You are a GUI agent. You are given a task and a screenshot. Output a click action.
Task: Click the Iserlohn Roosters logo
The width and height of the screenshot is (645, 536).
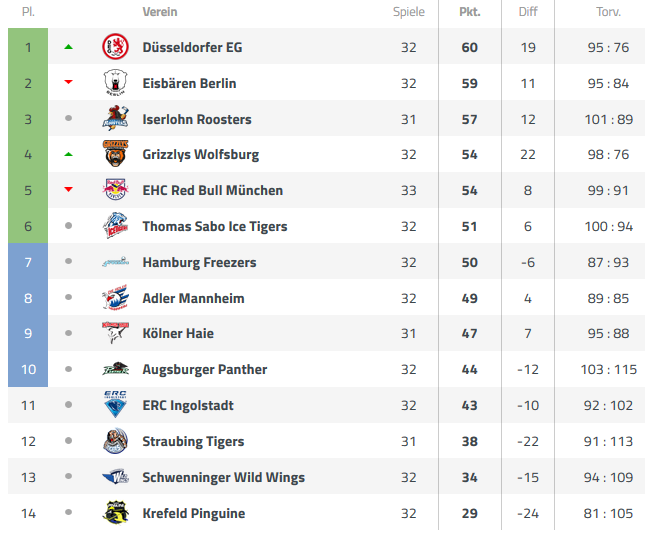click(x=115, y=118)
